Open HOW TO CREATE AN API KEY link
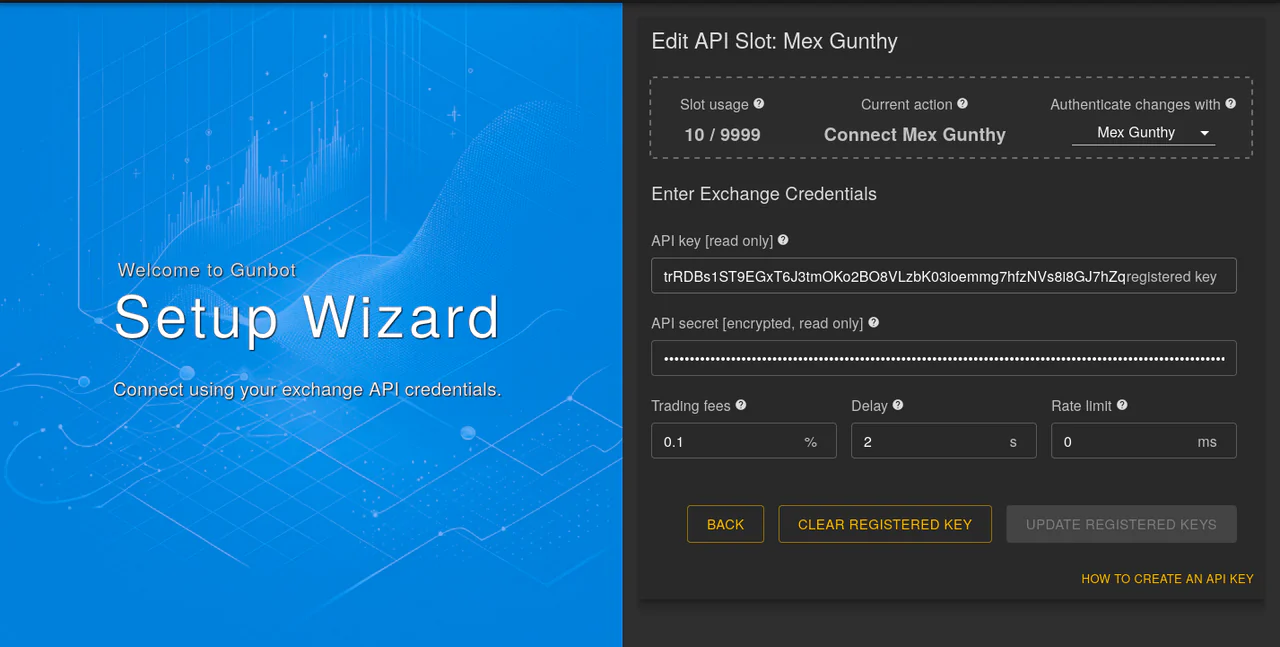The height and width of the screenshot is (647, 1280). click(1167, 579)
